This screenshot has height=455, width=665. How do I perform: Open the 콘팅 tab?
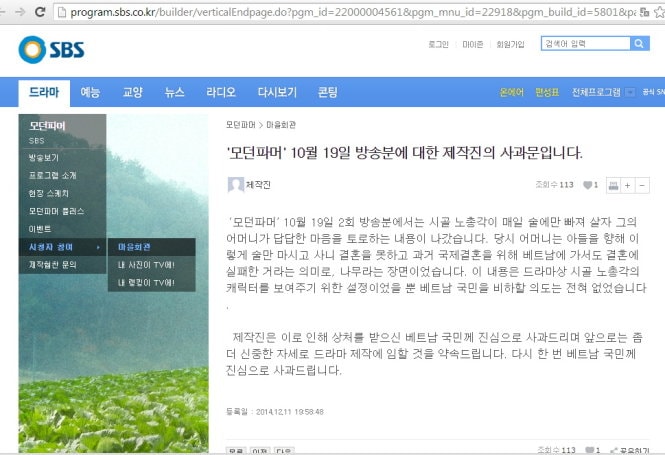click(x=328, y=92)
